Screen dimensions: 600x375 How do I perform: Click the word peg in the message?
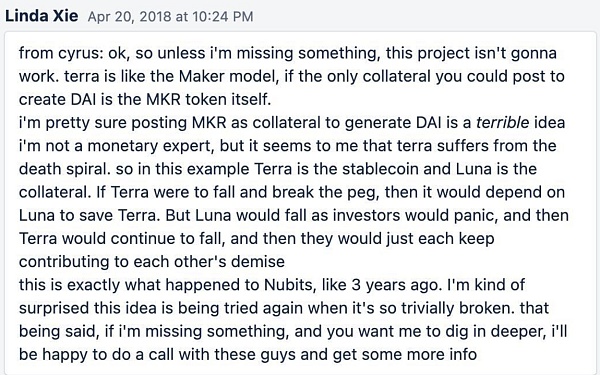tap(367, 192)
